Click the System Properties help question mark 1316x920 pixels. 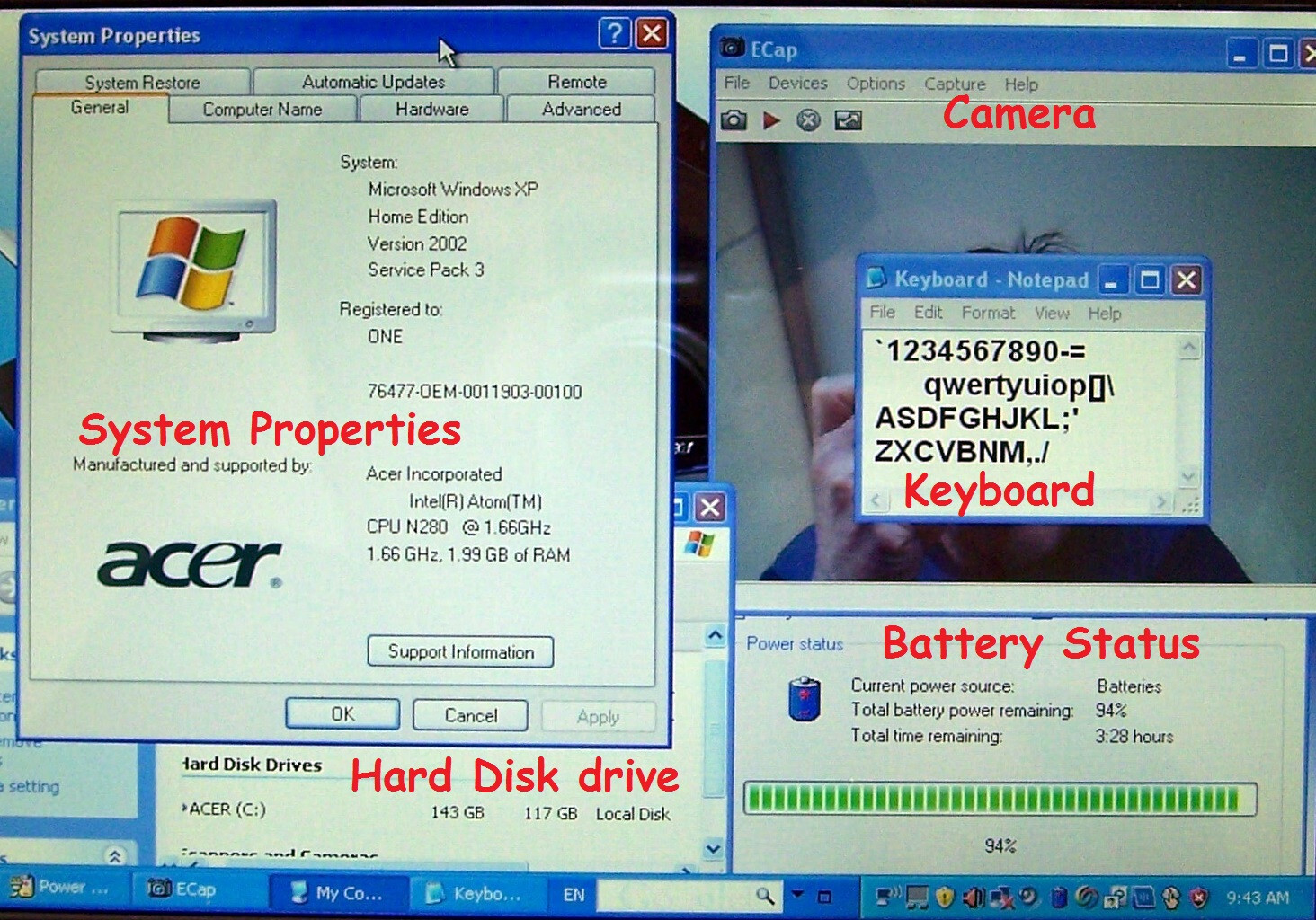click(x=615, y=34)
